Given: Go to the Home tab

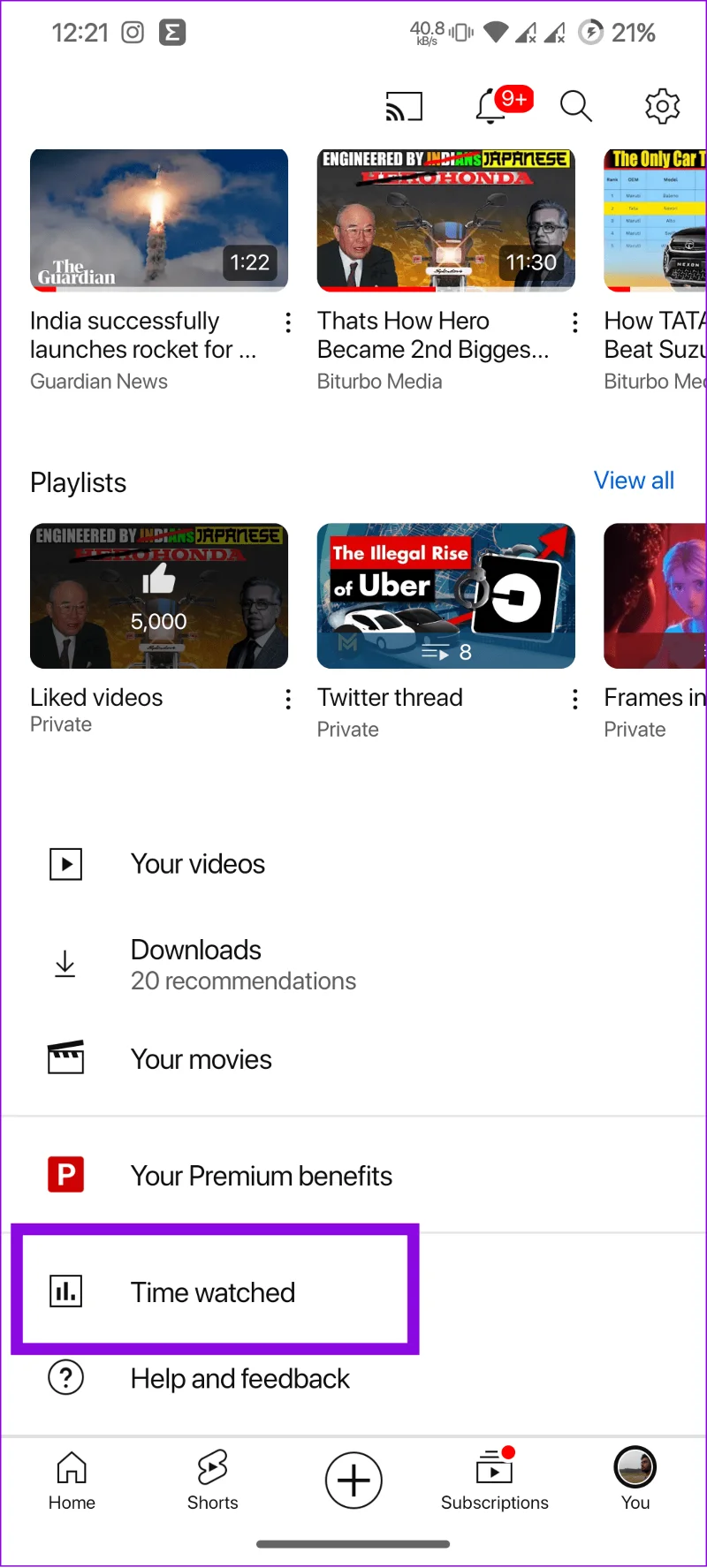Looking at the screenshot, I should (72, 1481).
